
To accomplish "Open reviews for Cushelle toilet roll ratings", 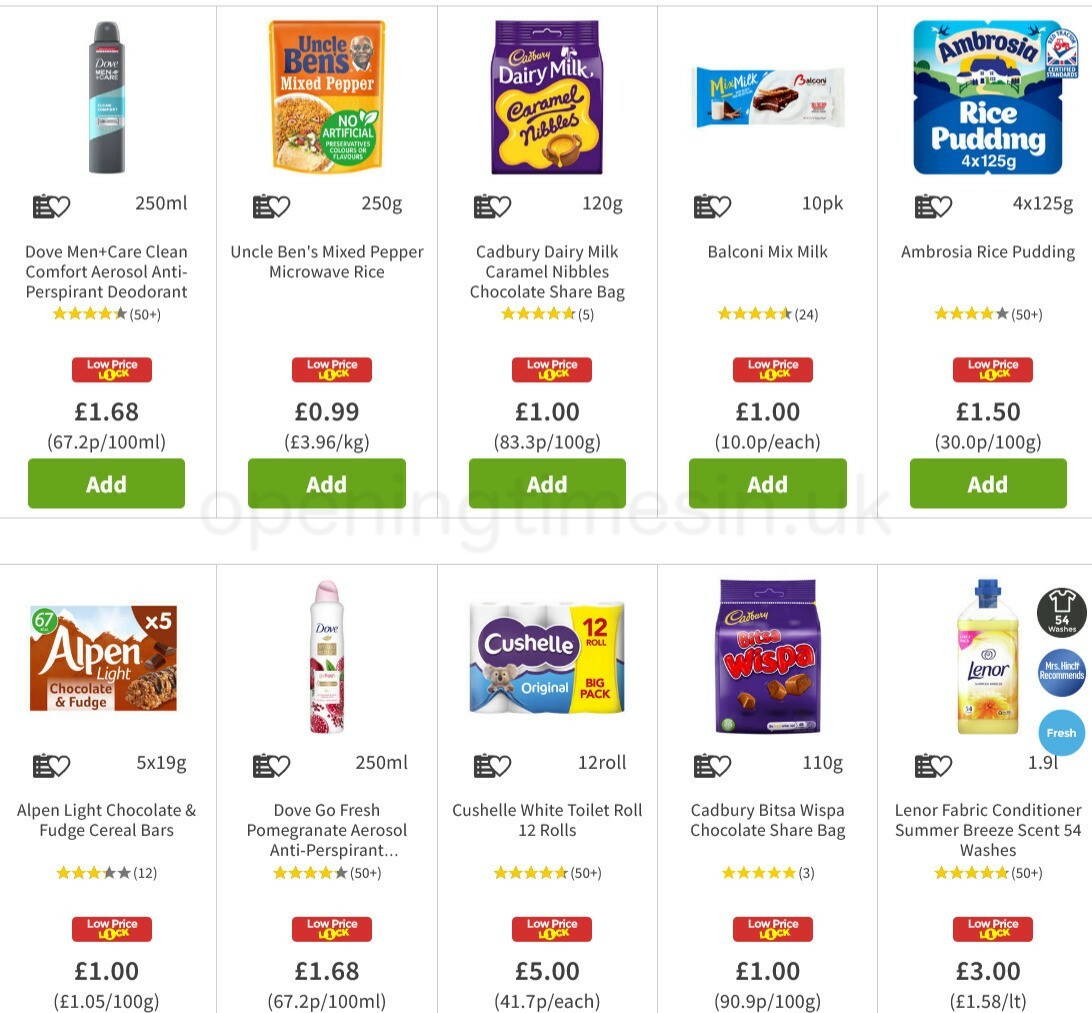I will tap(547, 872).
